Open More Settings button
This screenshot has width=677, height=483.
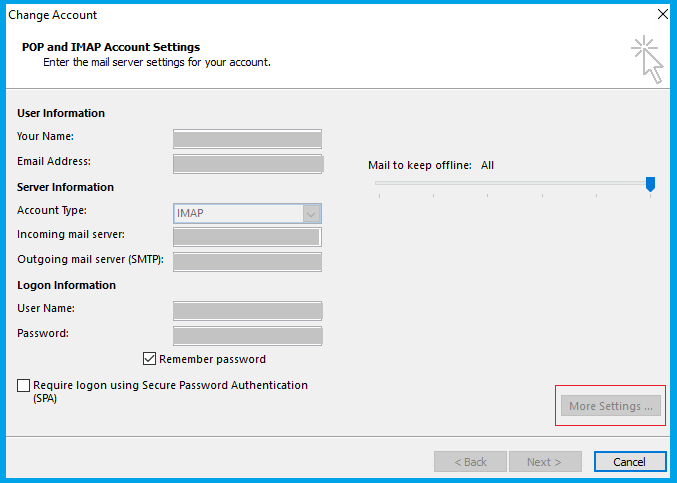(x=611, y=406)
